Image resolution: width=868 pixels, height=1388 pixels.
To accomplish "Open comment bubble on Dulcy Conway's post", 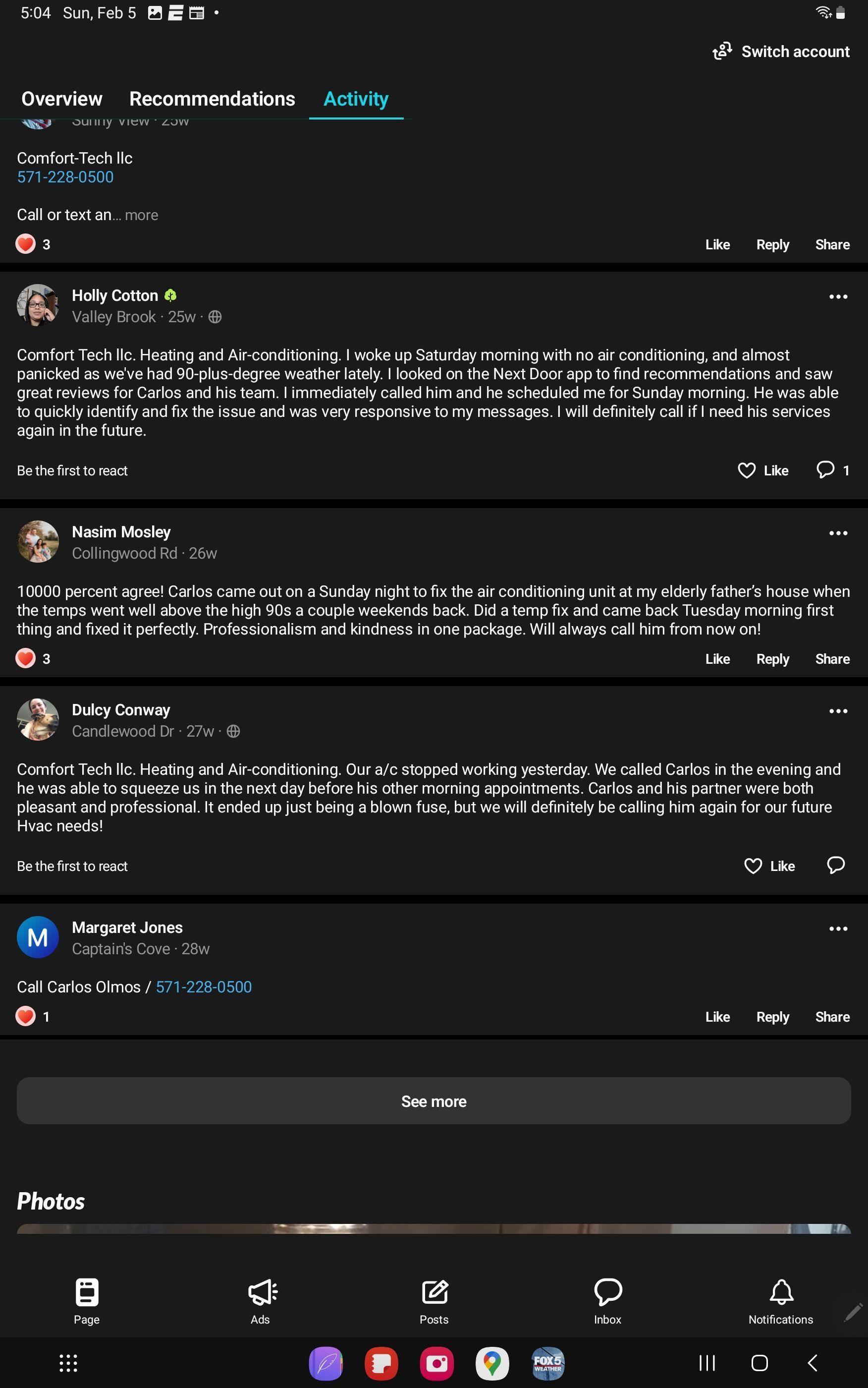I will pyautogui.click(x=835, y=866).
